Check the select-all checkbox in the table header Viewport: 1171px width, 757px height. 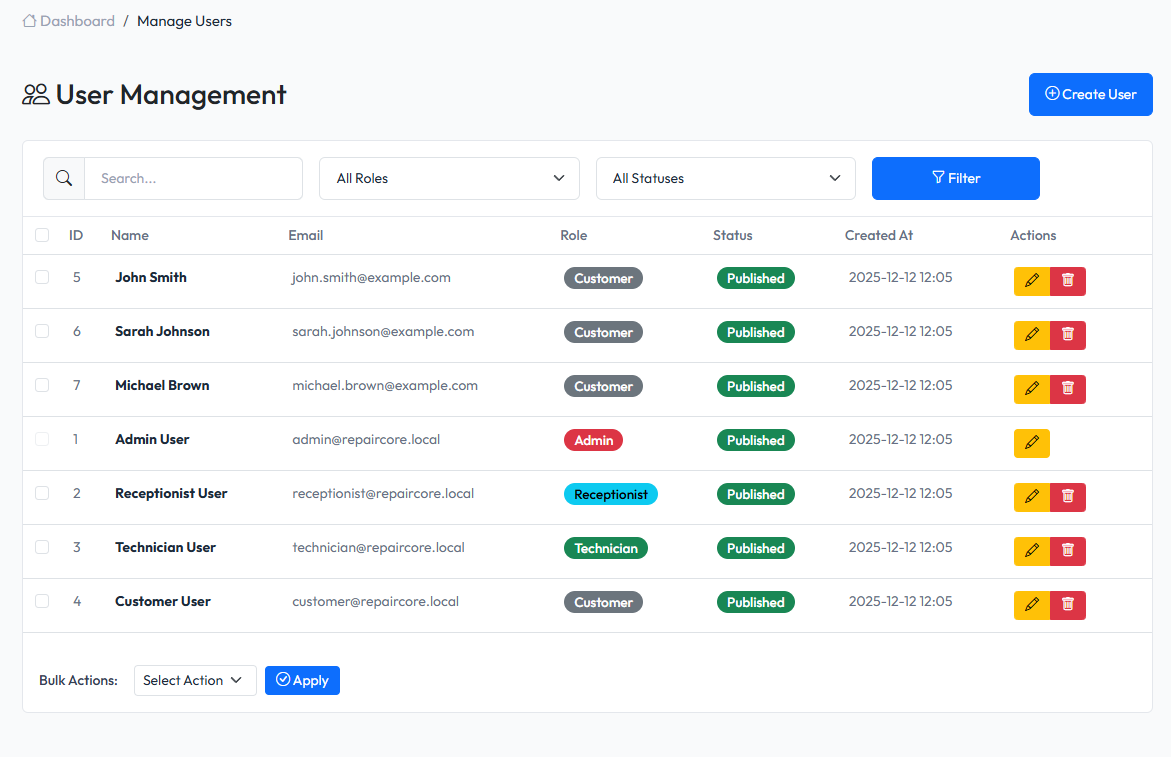pyautogui.click(x=42, y=235)
